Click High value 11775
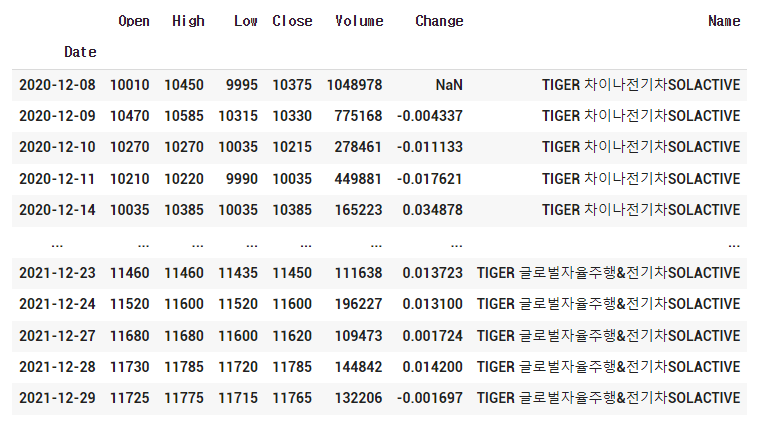This screenshot has height=421, width=757. (184, 398)
